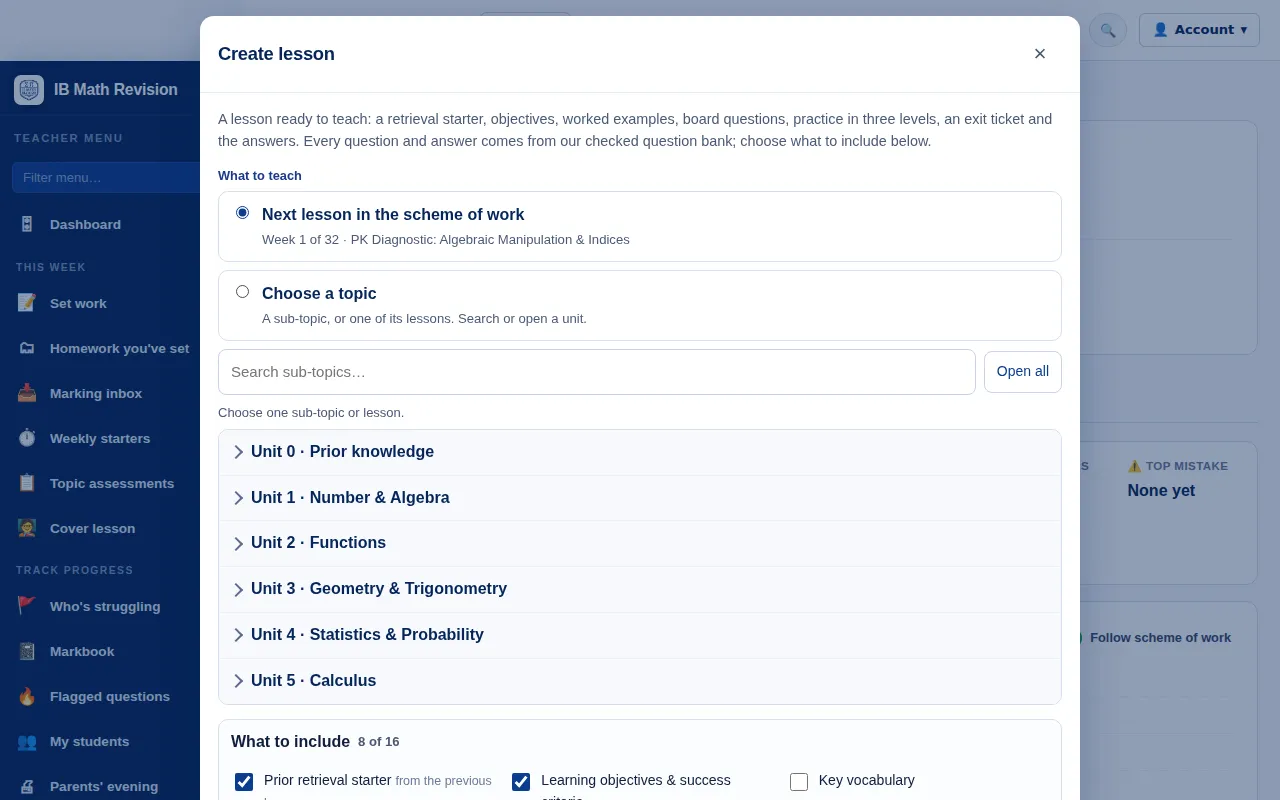Expand Unit 0 · Prior knowledge
This screenshot has height=800, width=1280.
(x=640, y=452)
